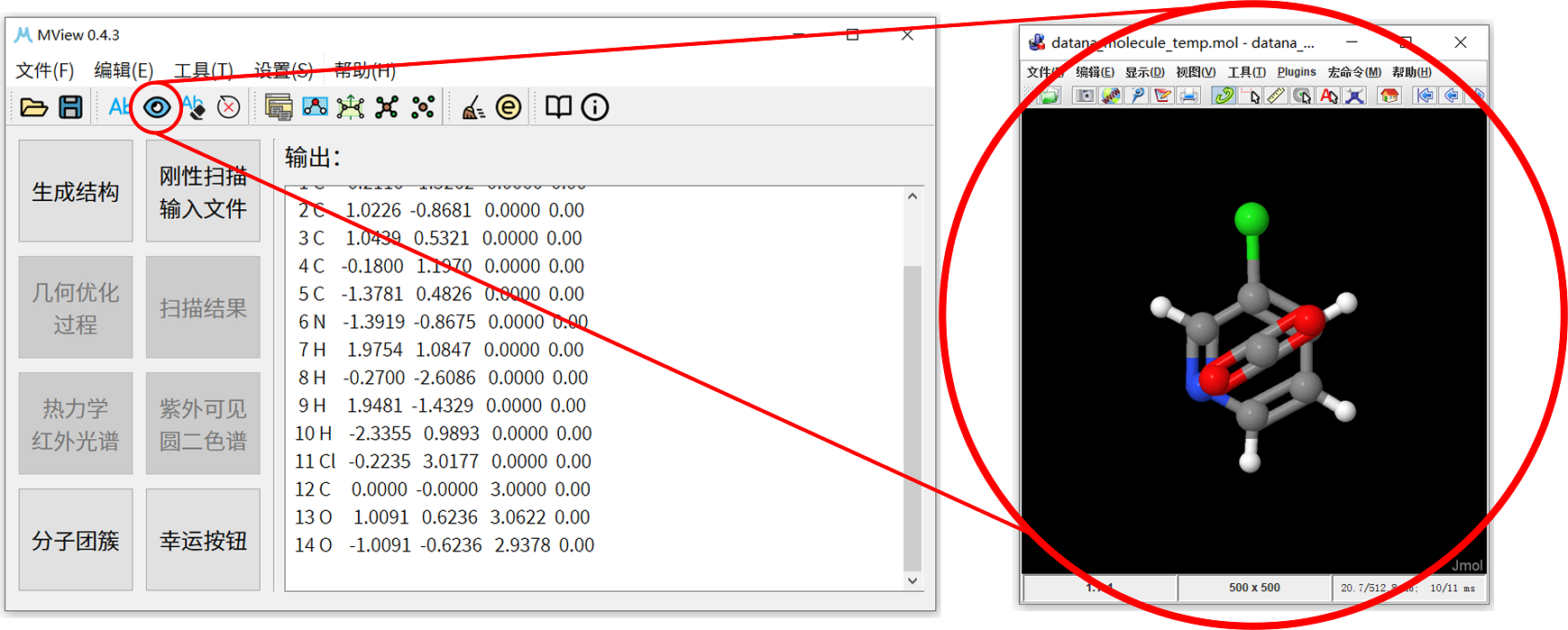
Task: Open 文件(F) menu in MView
Action: point(45,70)
